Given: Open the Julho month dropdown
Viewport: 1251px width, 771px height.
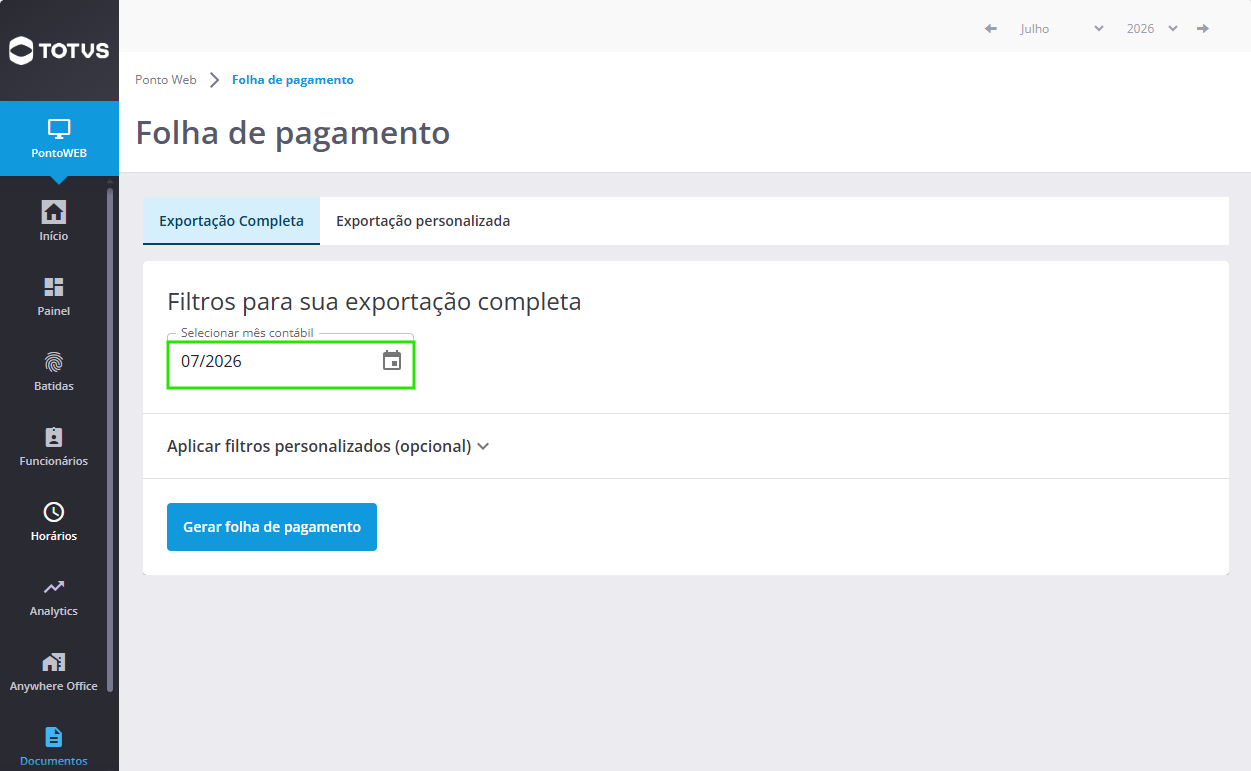Looking at the screenshot, I should tap(1061, 28).
